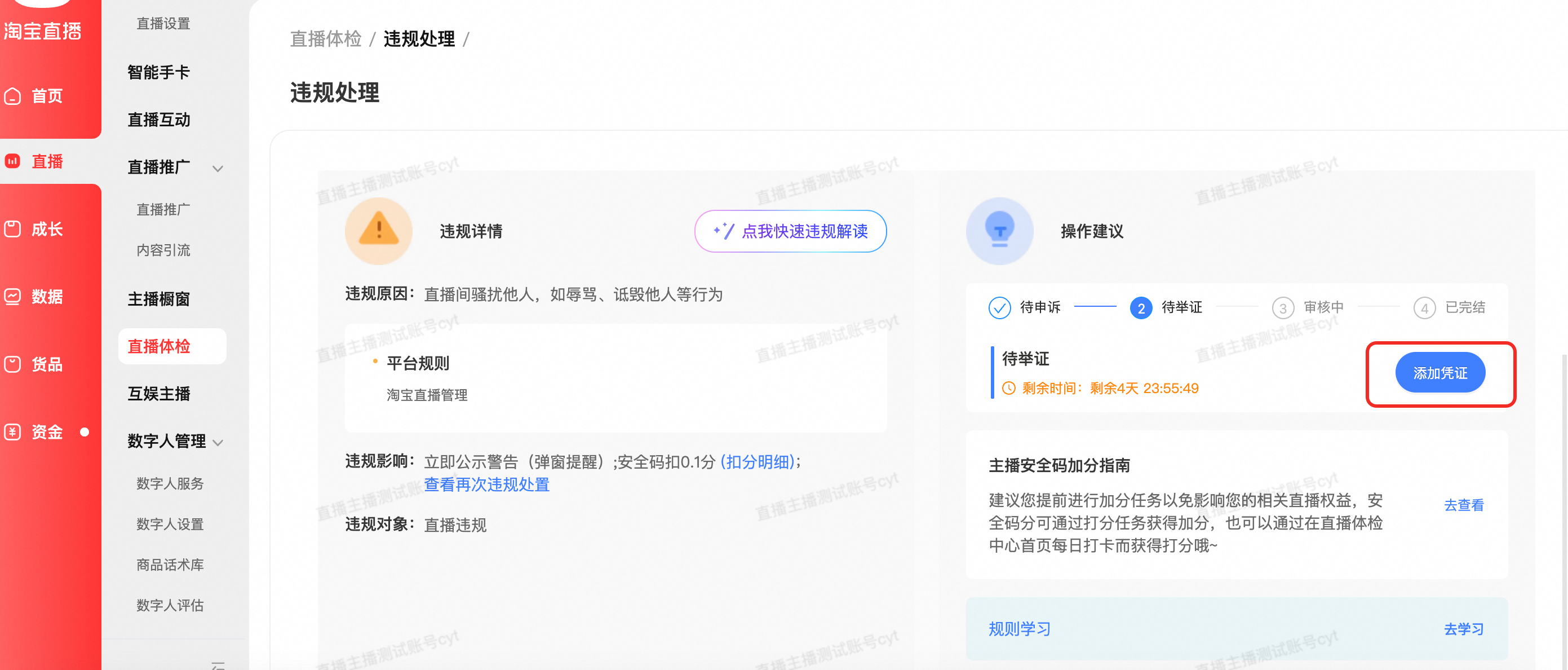Click the 去学习 link

tap(1464, 629)
